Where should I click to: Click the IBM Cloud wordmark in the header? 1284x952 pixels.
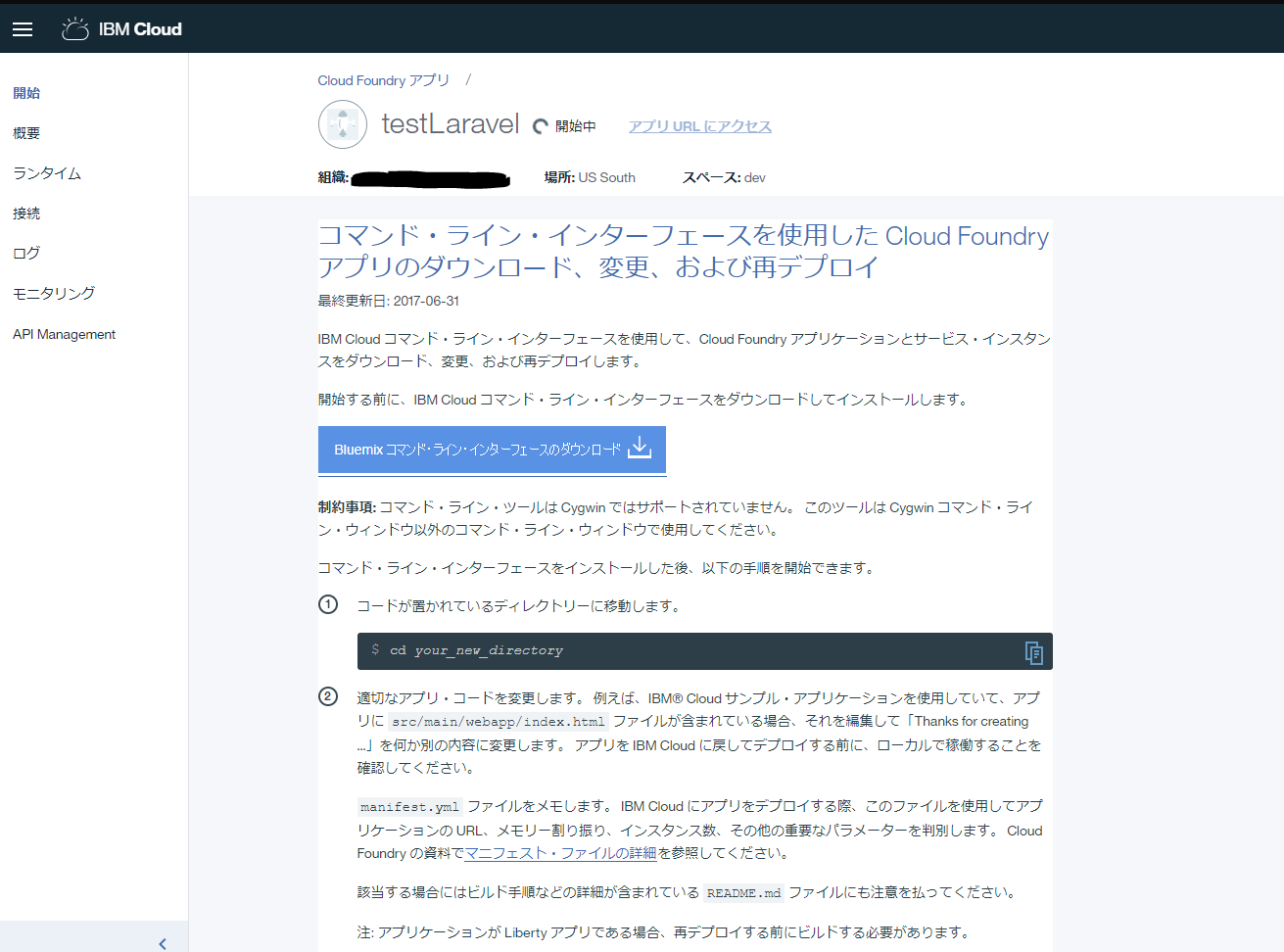tap(138, 28)
